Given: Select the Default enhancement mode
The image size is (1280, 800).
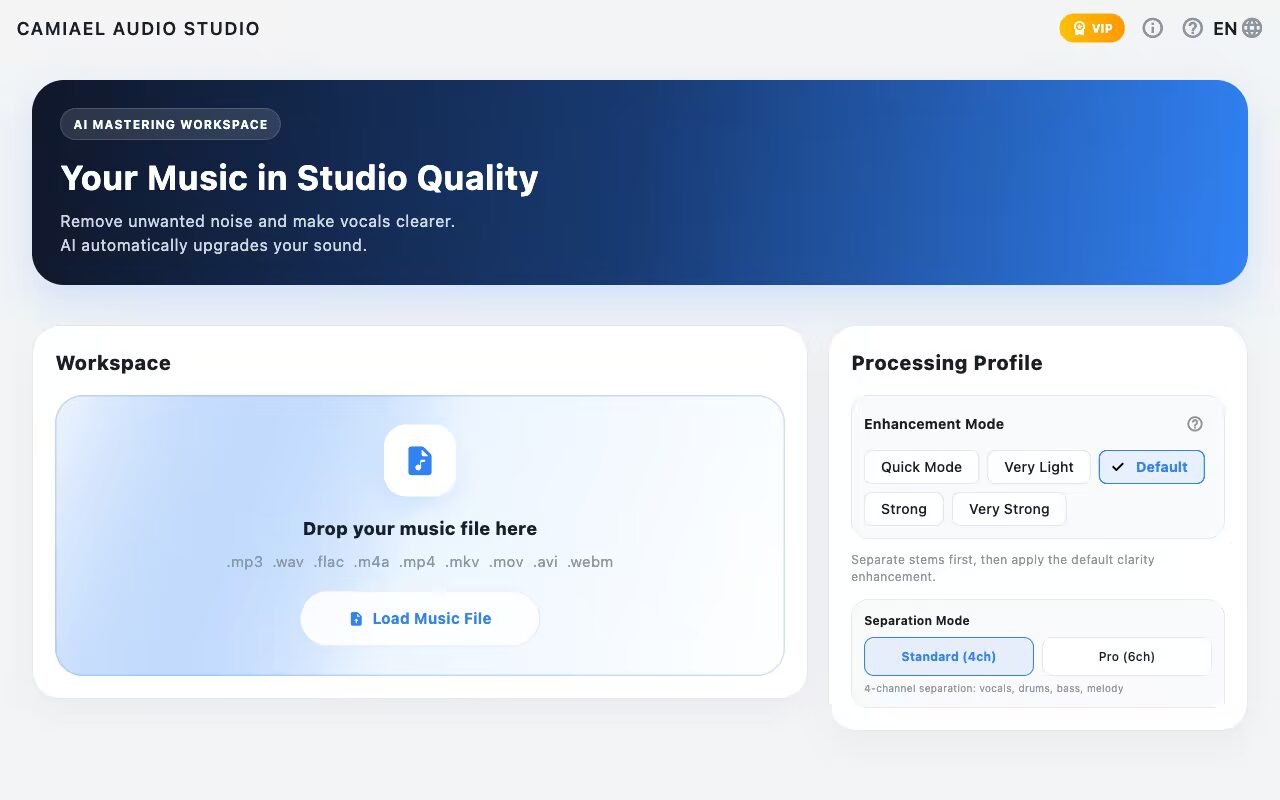Looking at the screenshot, I should click(1151, 467).
